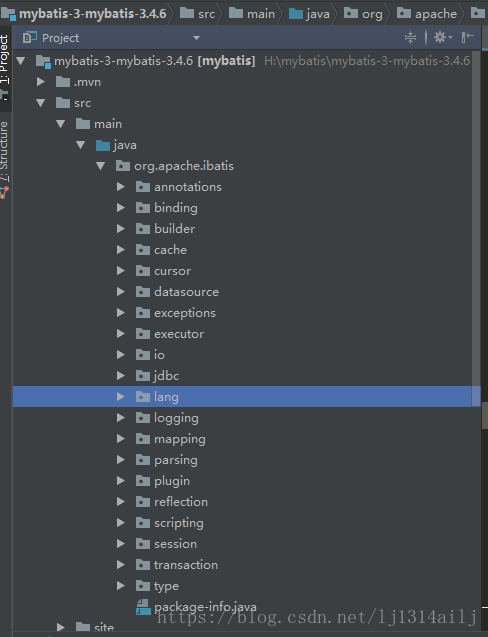This screenshot has height=637, width=488.
Task: Click the package-info.java file icon
Action: click(143, 607)
